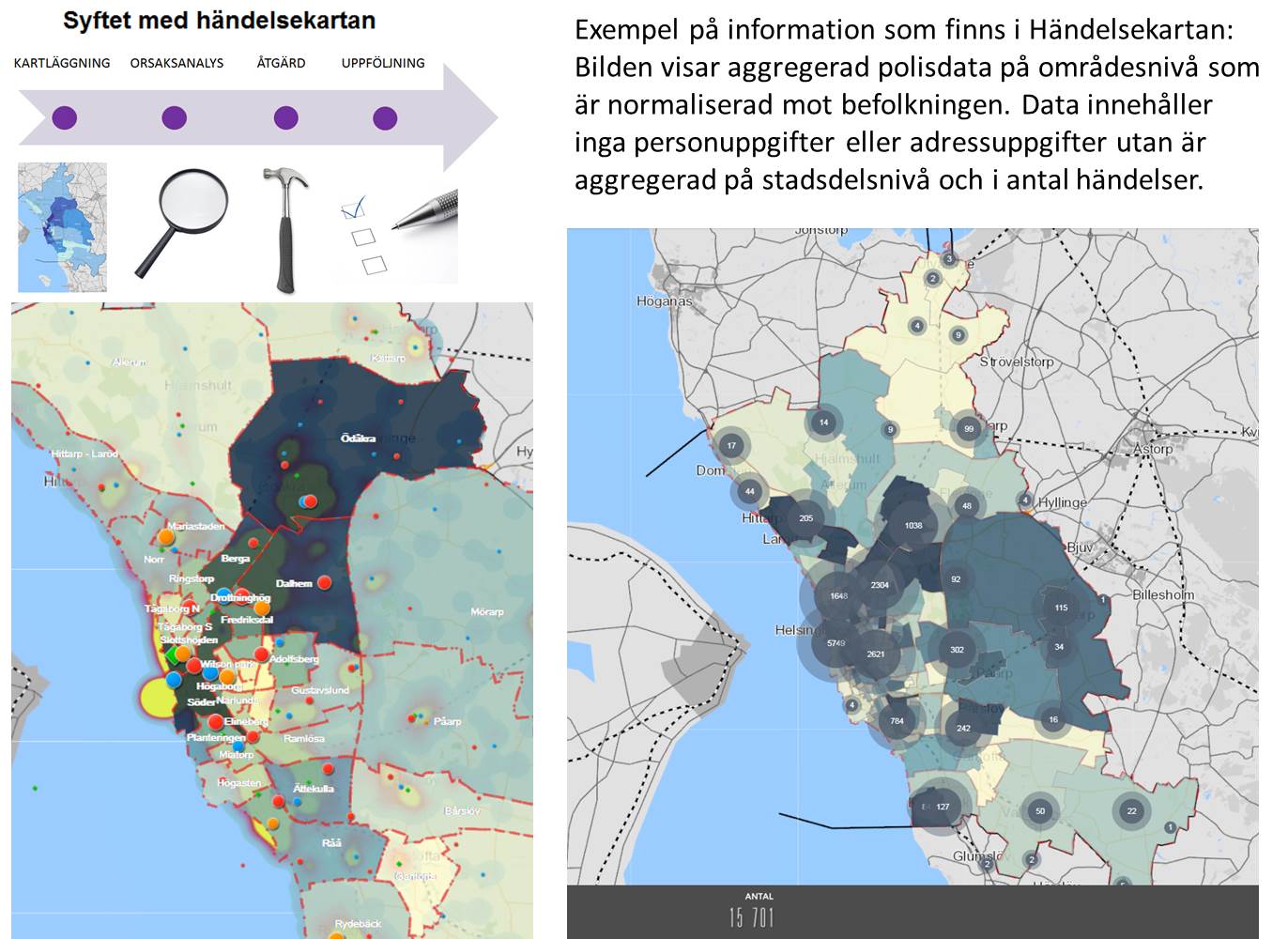This screenshot has width=1288, height=939.
Task: Select the Mariastaden district label
Action: pos(196,526)
